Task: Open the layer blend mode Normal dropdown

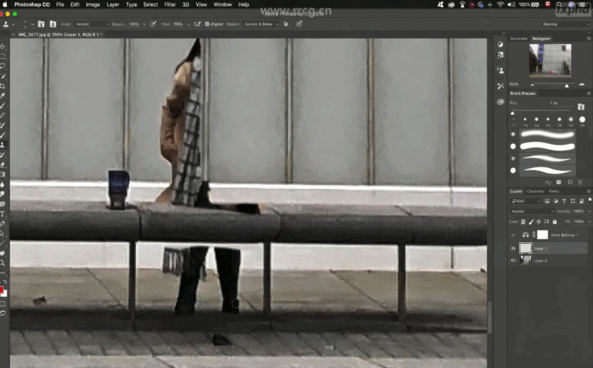Action: pyautogui.click(x=532, y=211)
